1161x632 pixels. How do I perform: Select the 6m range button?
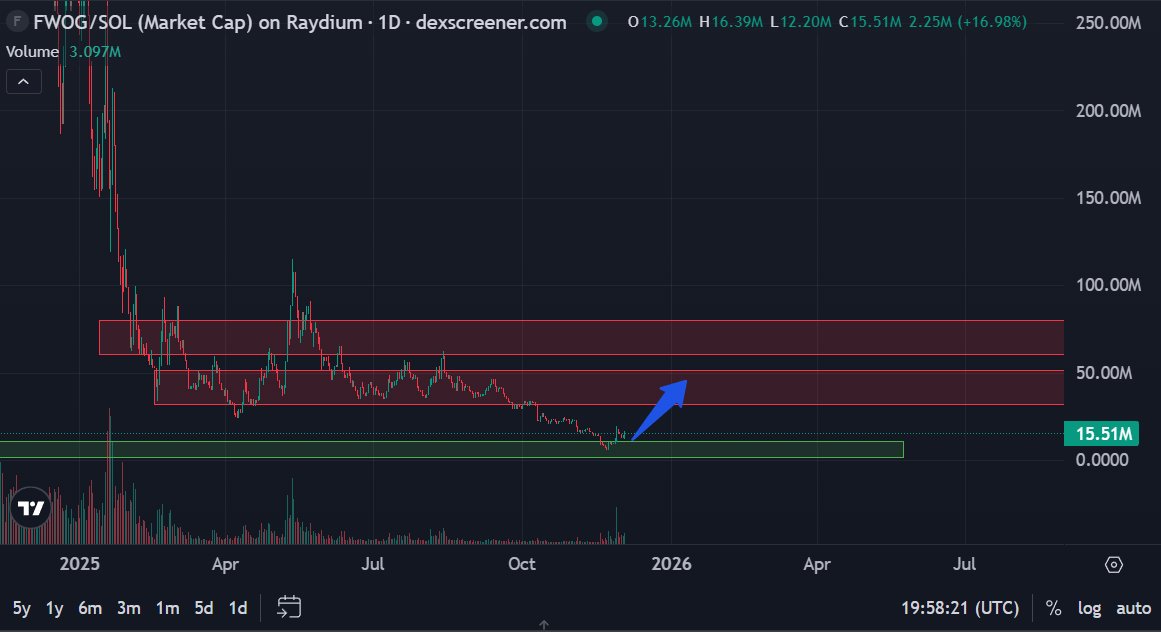click(90, 607)
